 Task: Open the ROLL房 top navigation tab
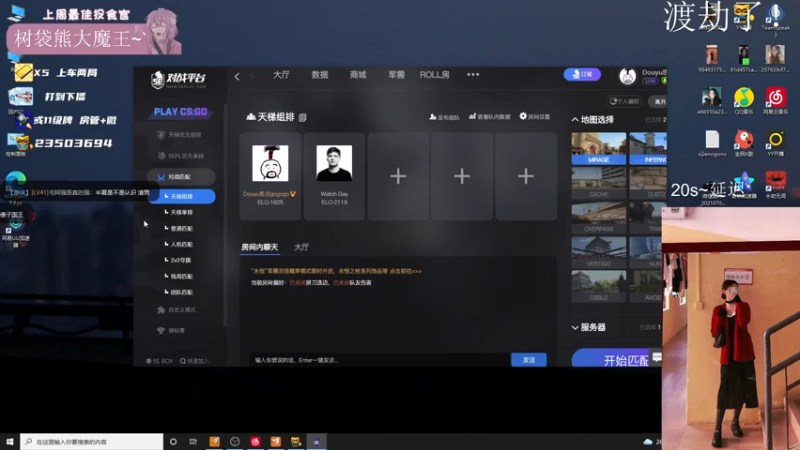pos(435,75)
